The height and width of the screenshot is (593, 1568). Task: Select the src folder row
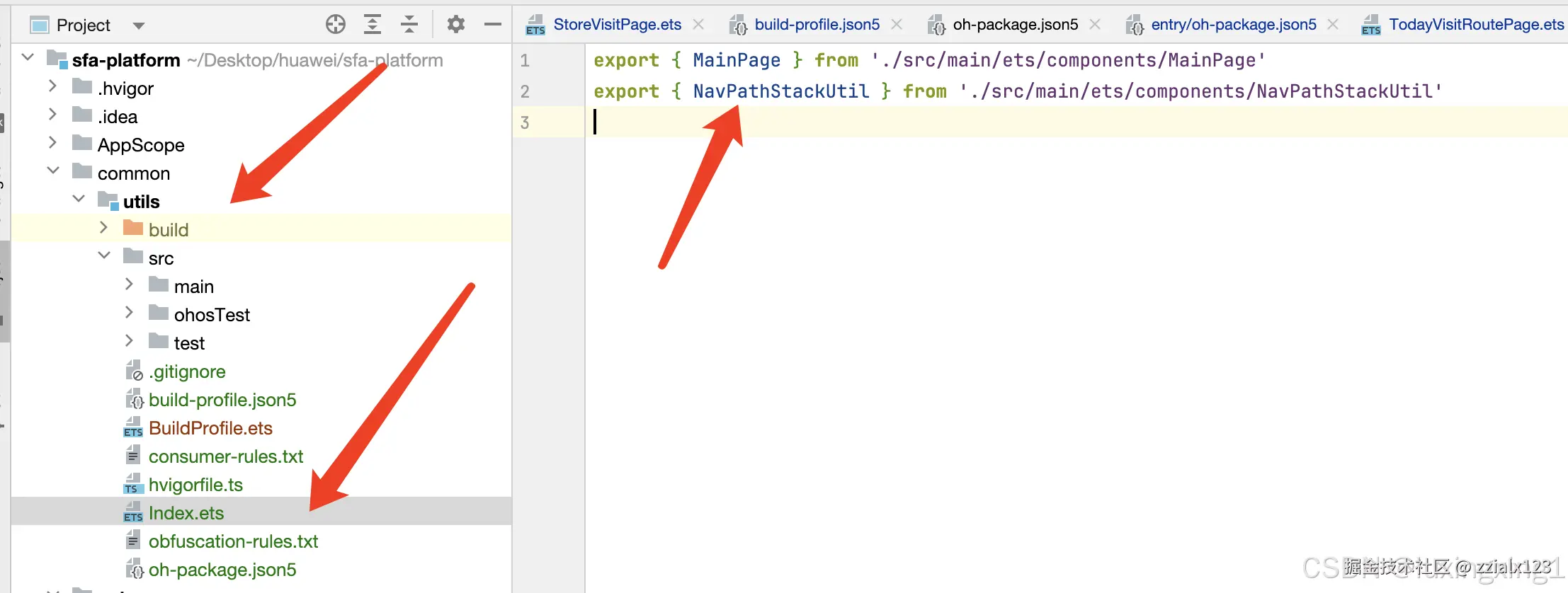point(261,258)
